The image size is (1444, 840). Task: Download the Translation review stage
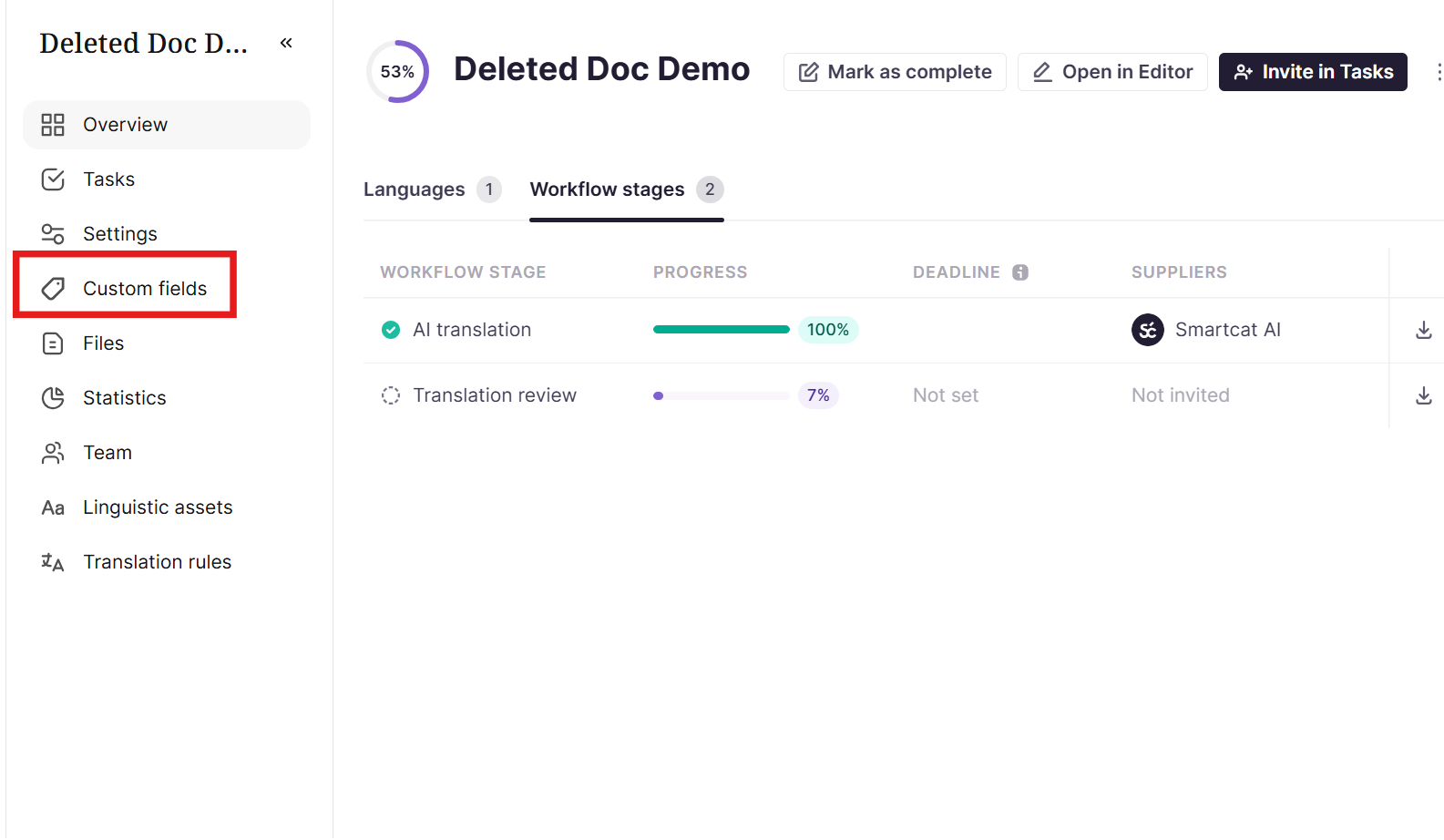(1424, 395)
